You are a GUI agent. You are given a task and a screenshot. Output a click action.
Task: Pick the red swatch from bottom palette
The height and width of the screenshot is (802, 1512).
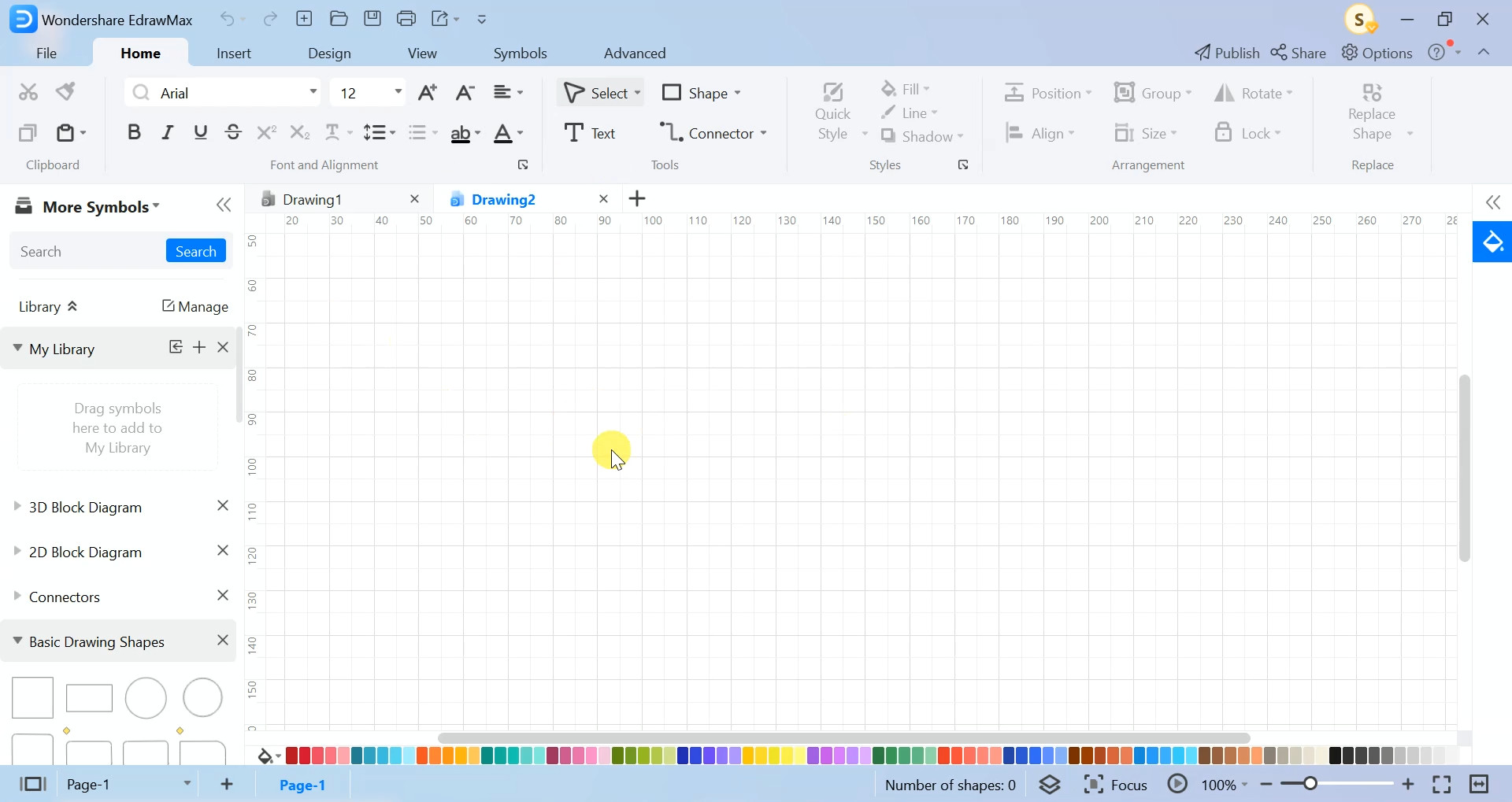pyautogui.click(x=291, y=755)
